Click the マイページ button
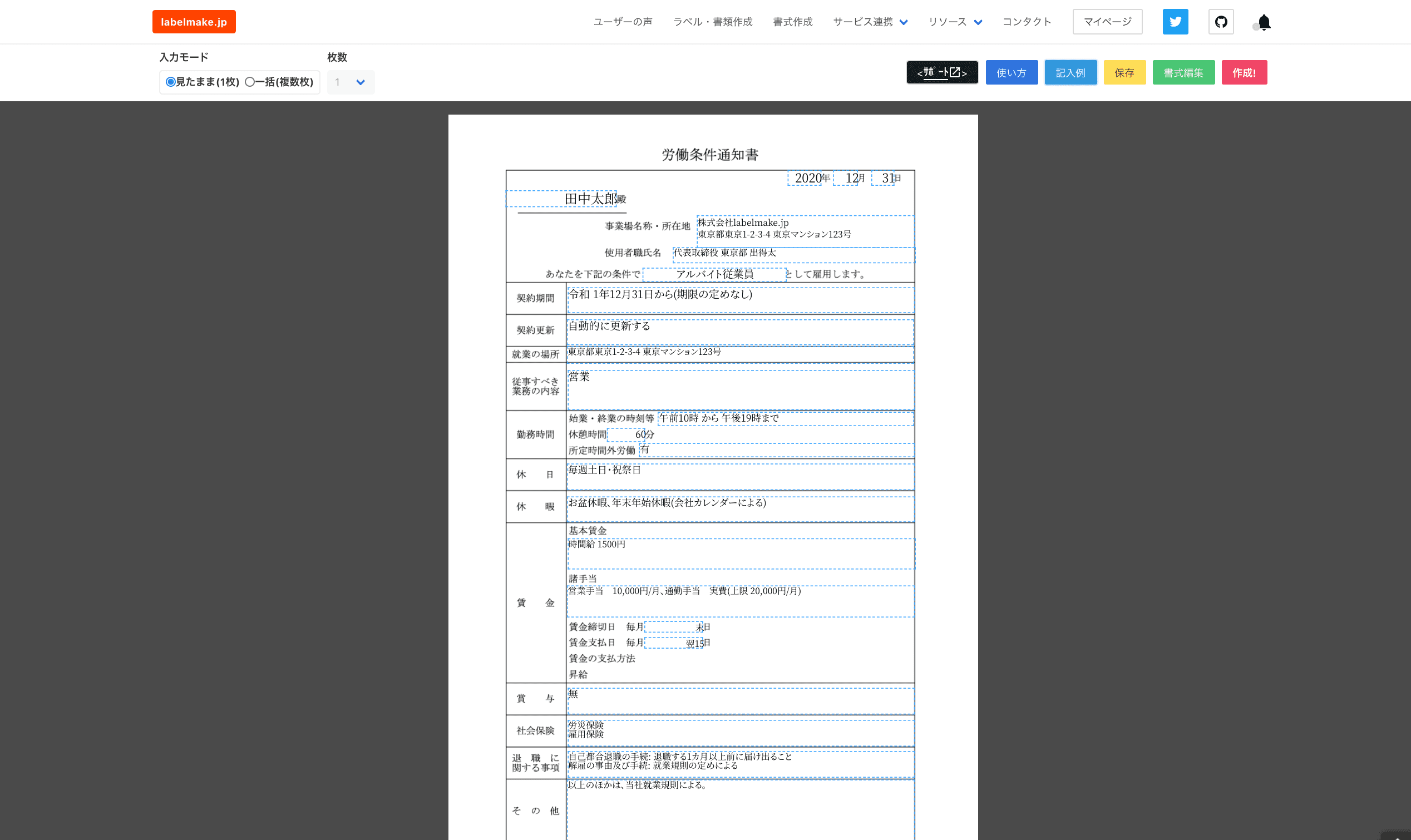 pos(1108,21)
